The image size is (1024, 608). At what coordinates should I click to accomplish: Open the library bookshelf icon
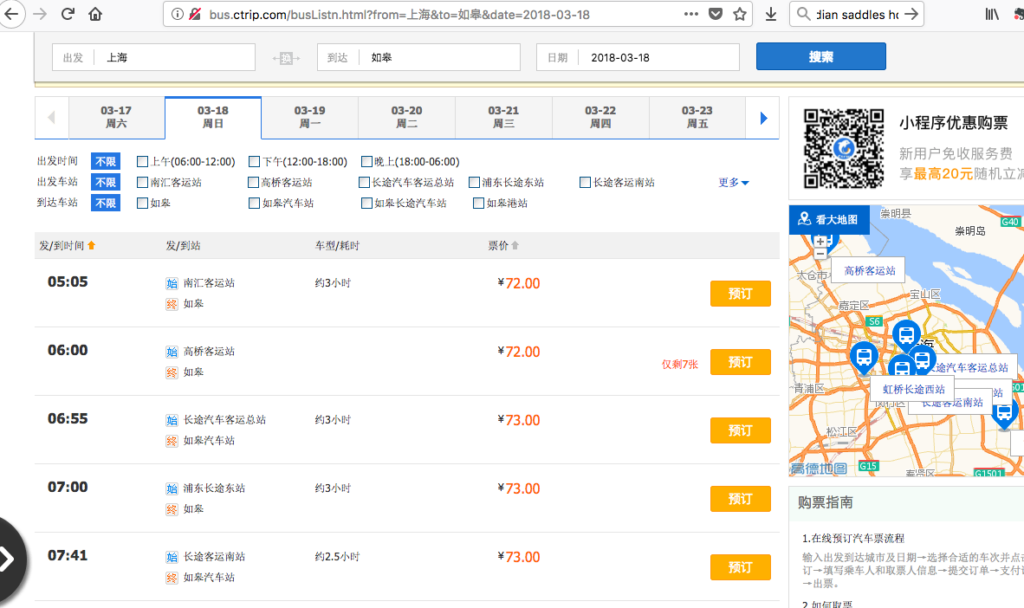(991, 14)
